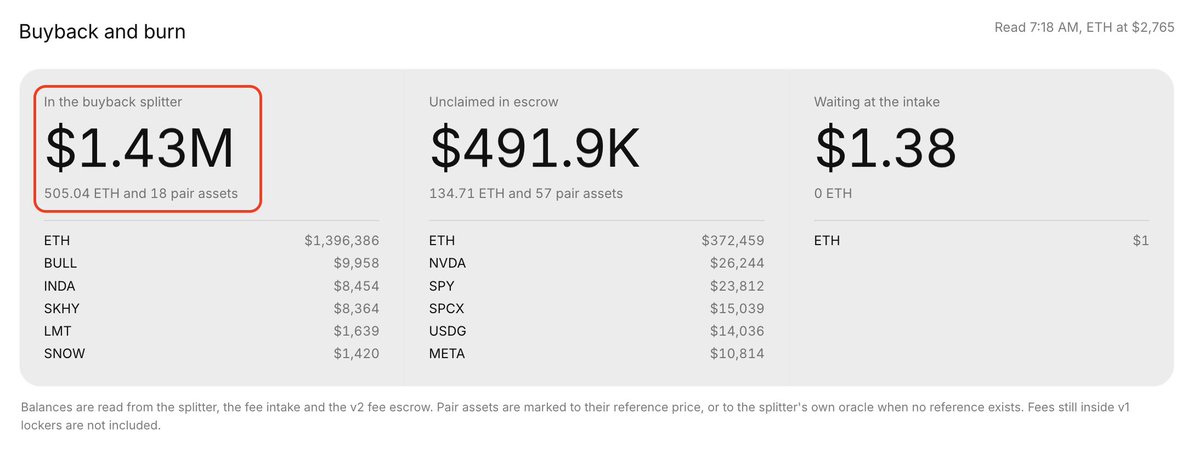The image size is (1199, 453).
Task: Select the highlighted buyback splitter card
Action: click(x=148, y=148)
